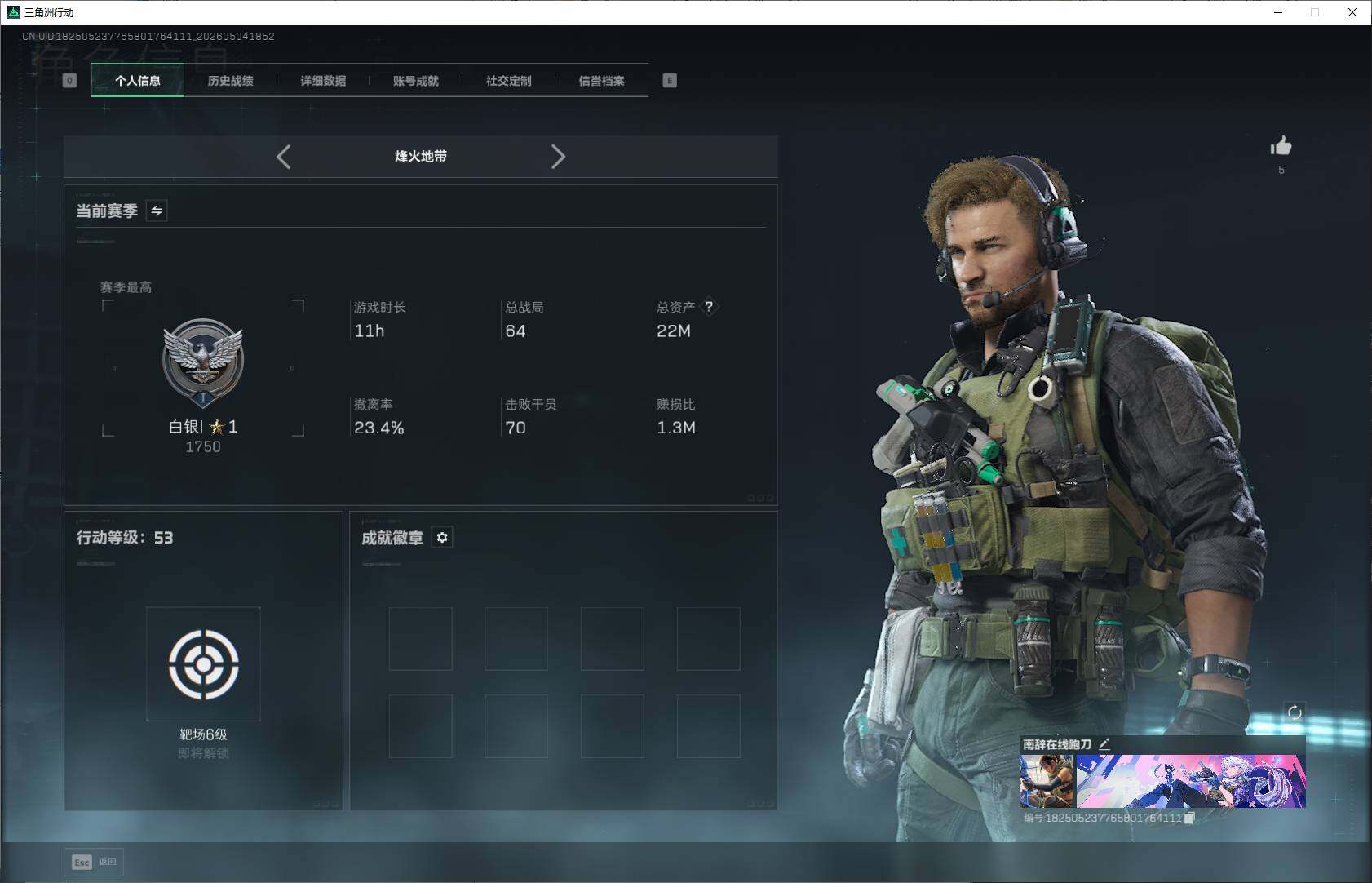Click the rank score 1750
This screenshot has width=1372, height=883.
pyautogui.click(x=203, y=446)
